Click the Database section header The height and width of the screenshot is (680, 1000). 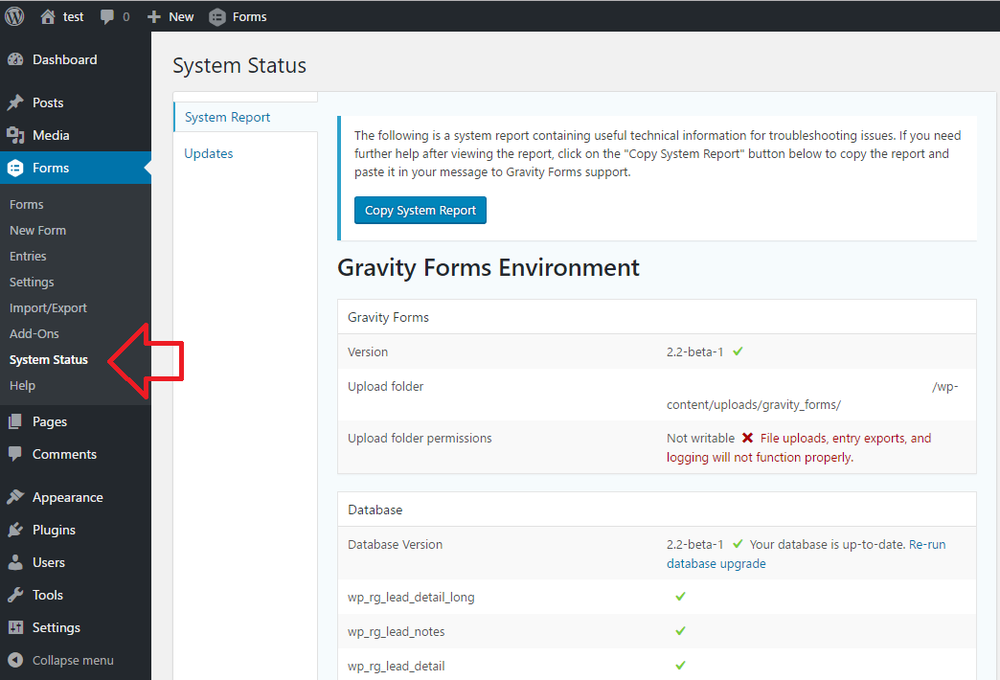tap(375, 510)
